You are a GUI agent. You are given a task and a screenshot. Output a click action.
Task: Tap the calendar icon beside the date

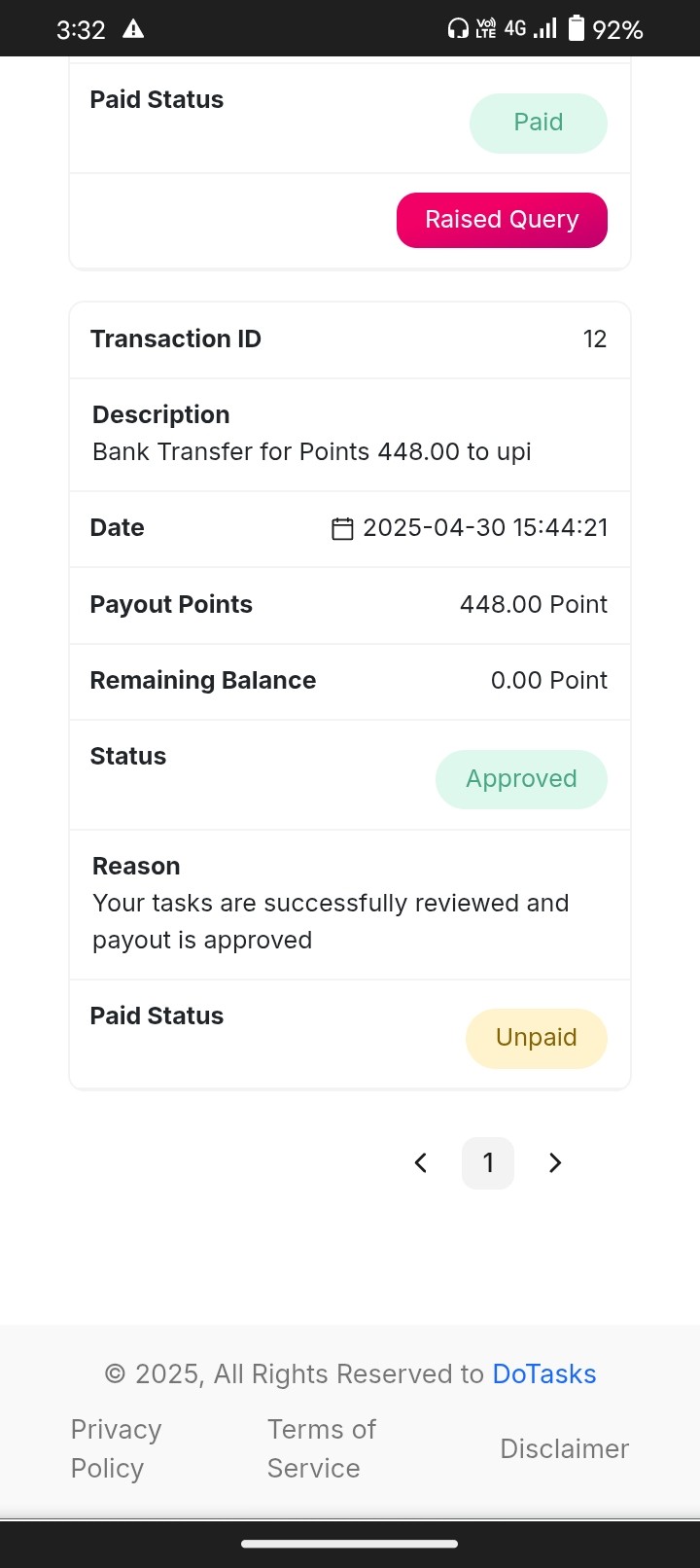tap(342, 528)
